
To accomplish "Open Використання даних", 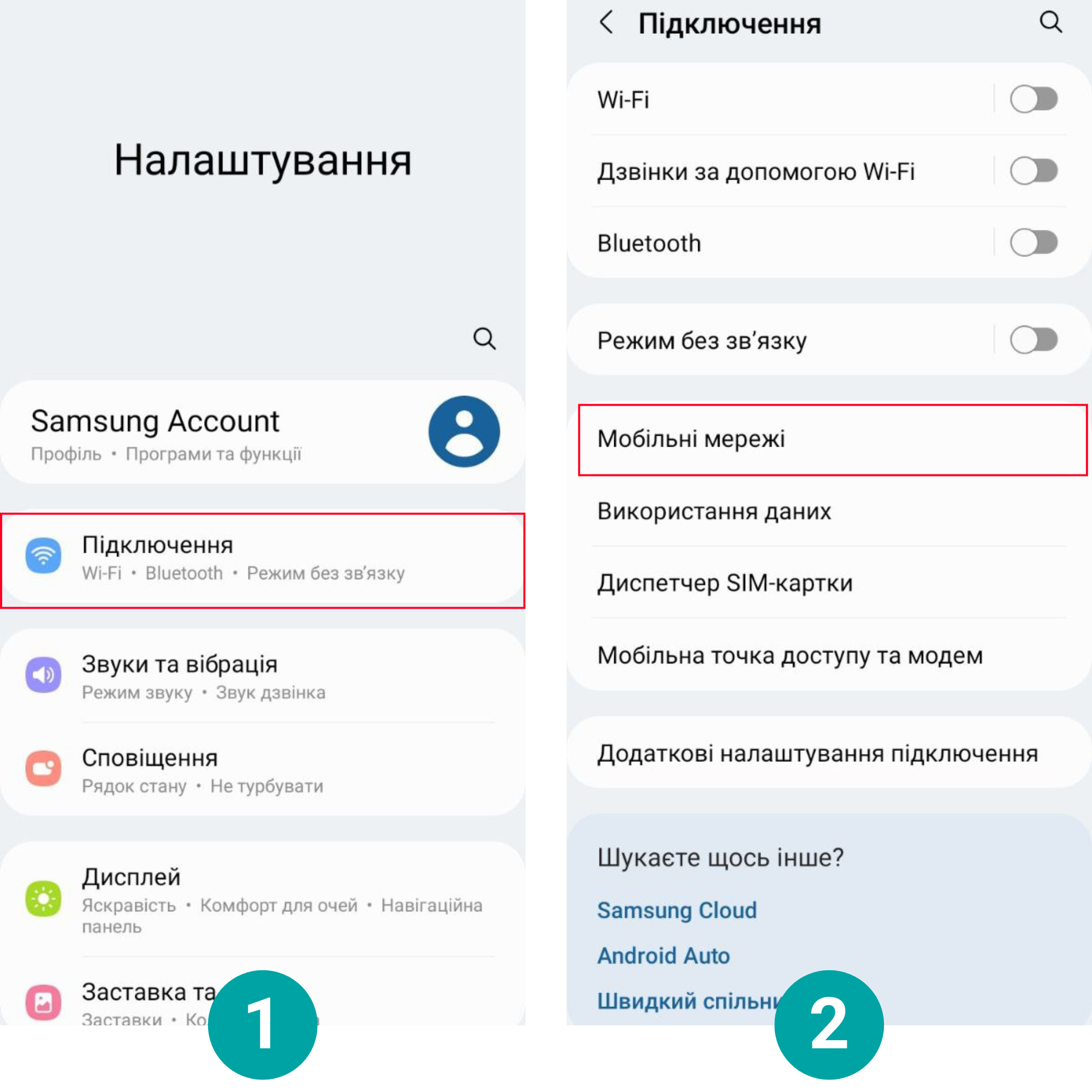I will [x=829, y=511].
